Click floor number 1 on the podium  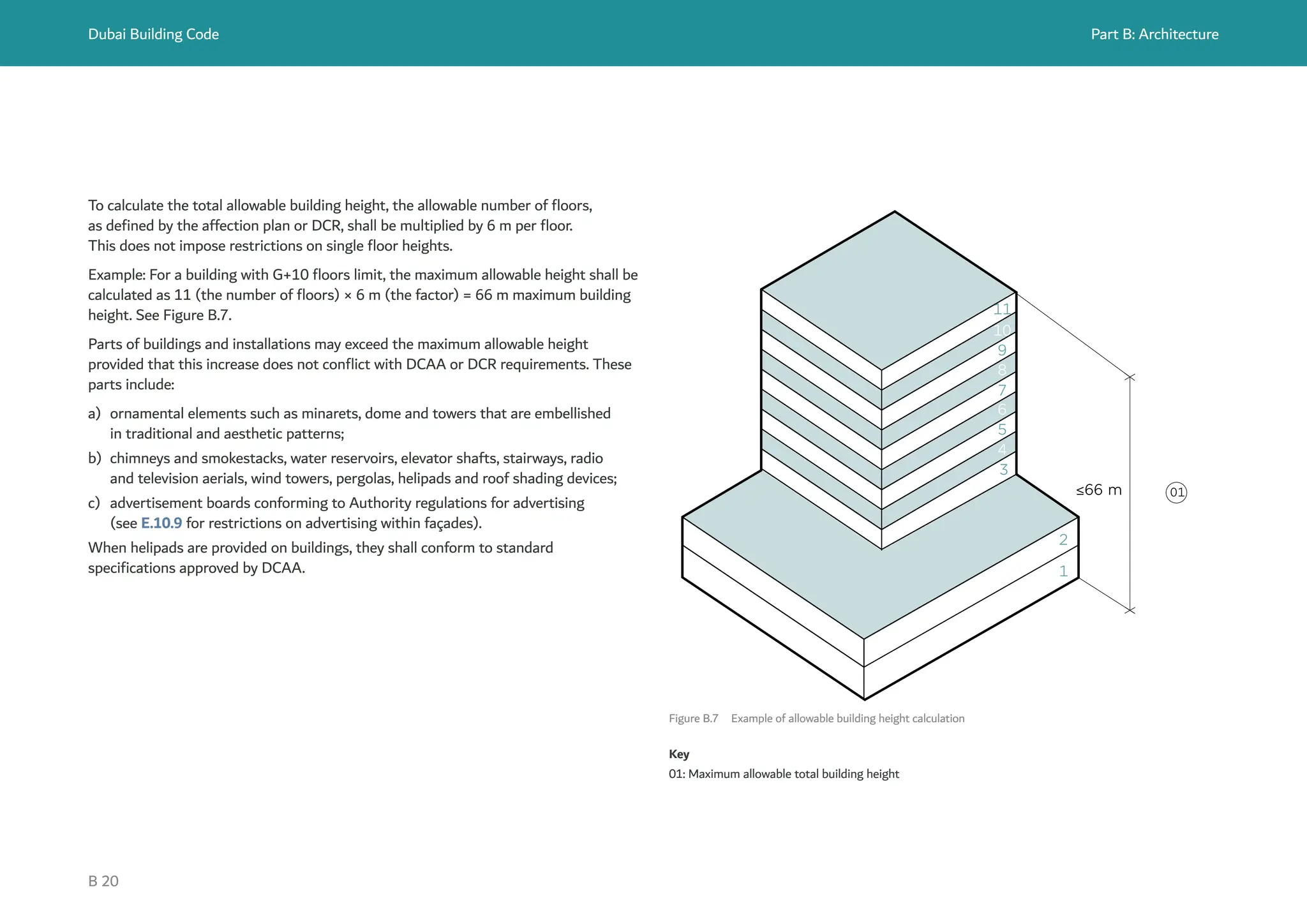(x=1063, y=571)
